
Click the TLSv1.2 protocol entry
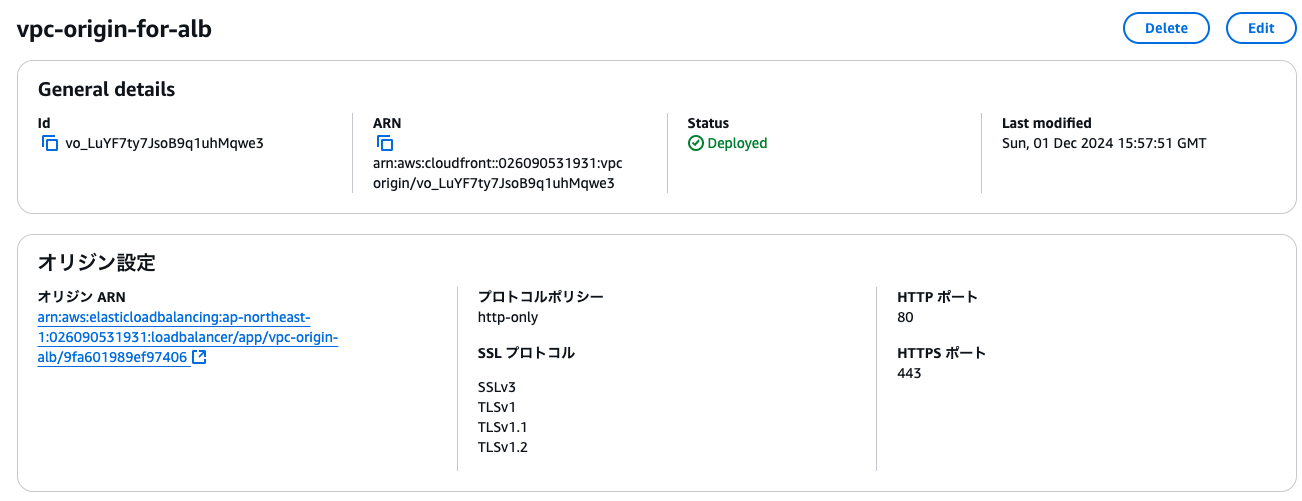pos(502,447)
